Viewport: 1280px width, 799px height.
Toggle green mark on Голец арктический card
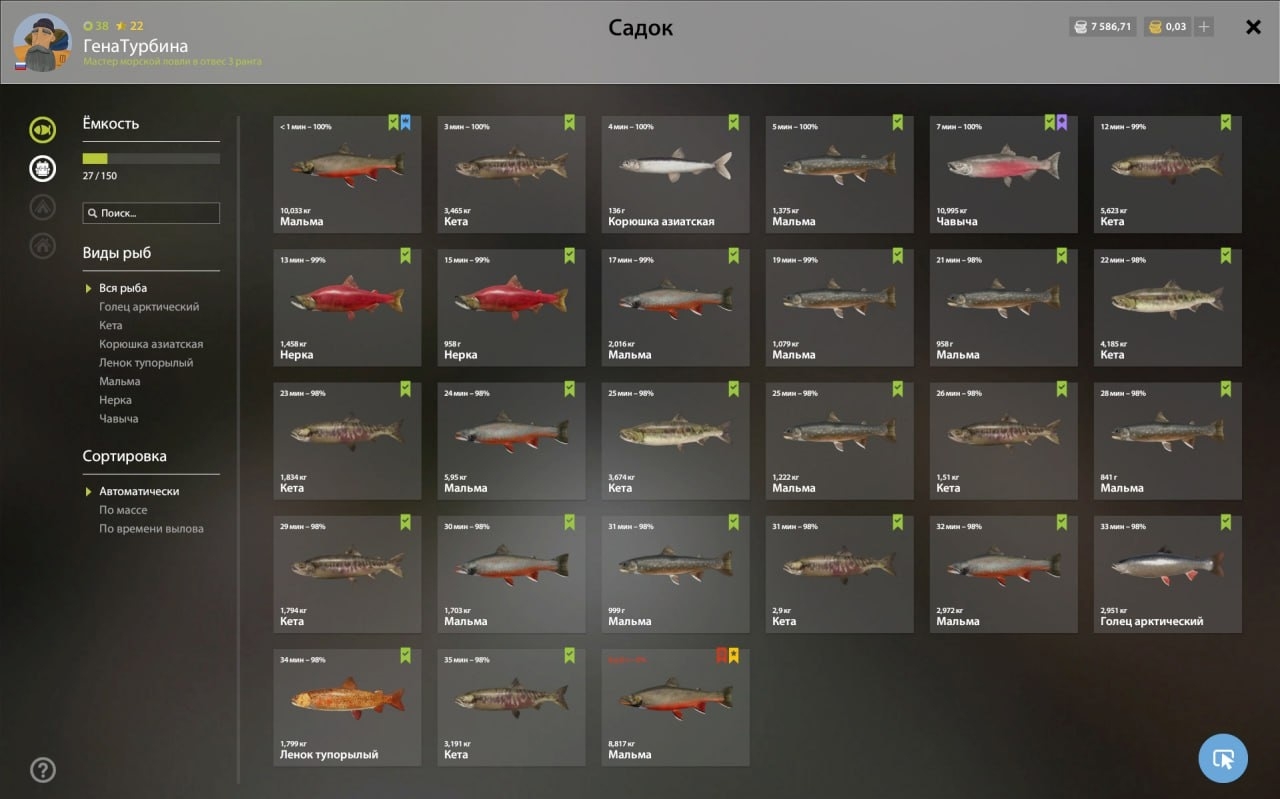(1226, 522)
